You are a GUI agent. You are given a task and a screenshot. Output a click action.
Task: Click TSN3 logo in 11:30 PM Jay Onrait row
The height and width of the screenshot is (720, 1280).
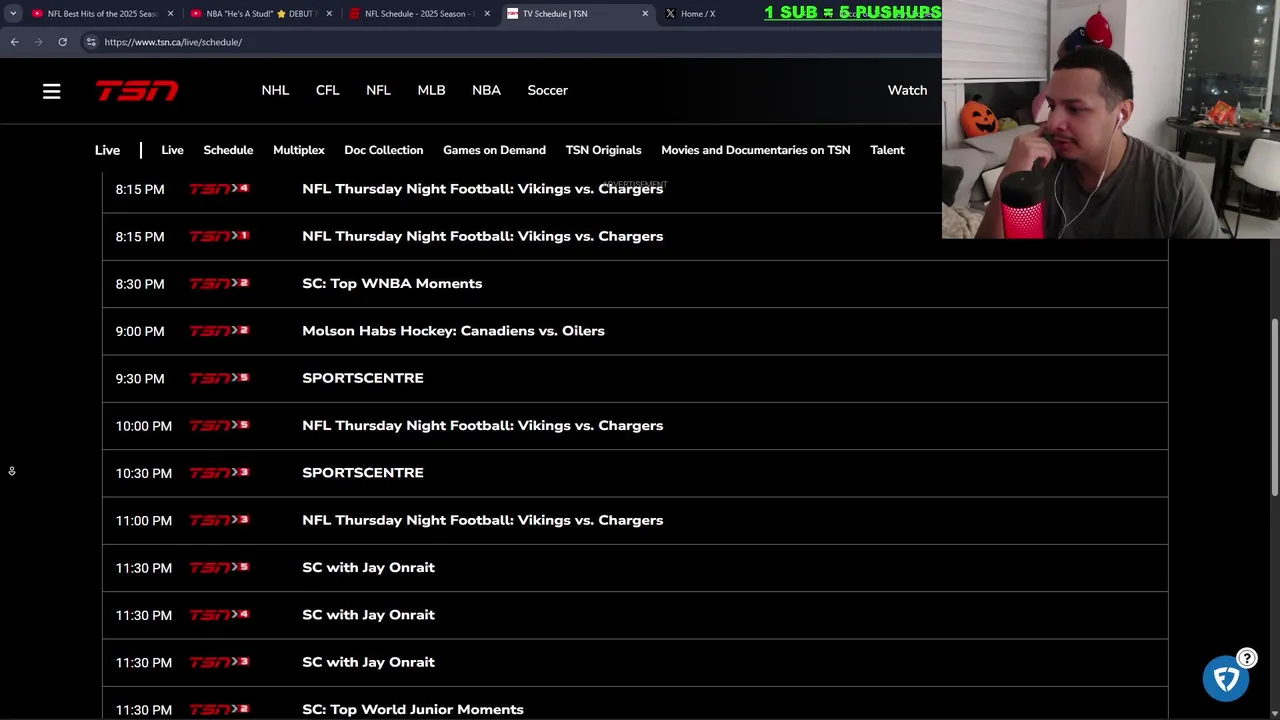219,662
